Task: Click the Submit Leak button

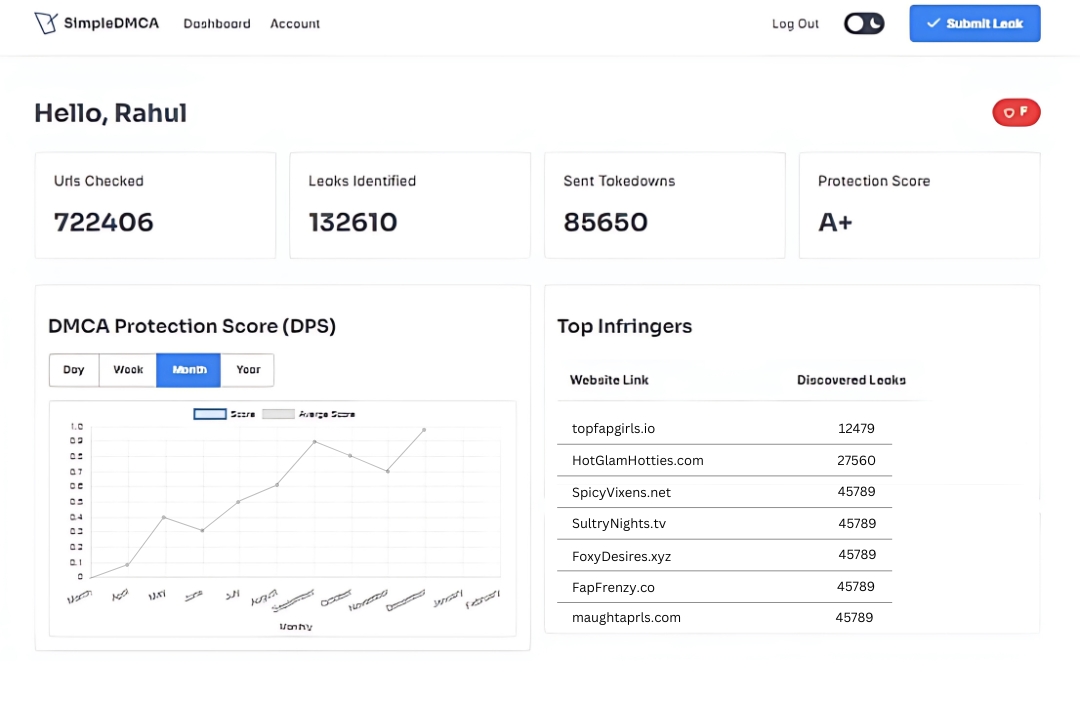Action: tap(974, 23)
